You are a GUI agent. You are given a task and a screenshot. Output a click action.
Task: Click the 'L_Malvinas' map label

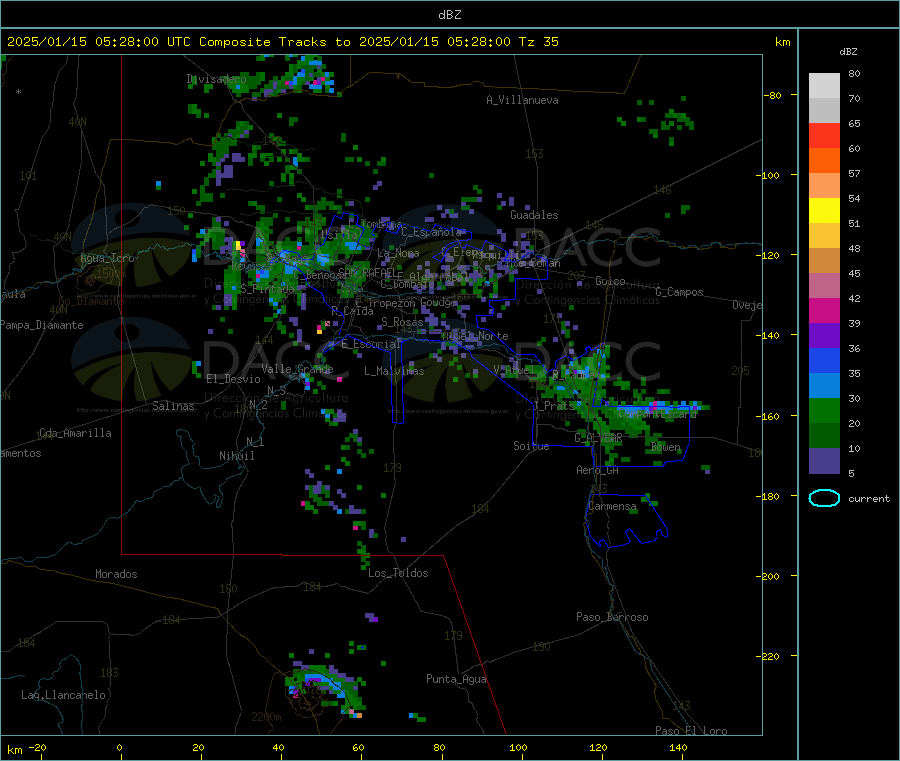click(394, 372)
